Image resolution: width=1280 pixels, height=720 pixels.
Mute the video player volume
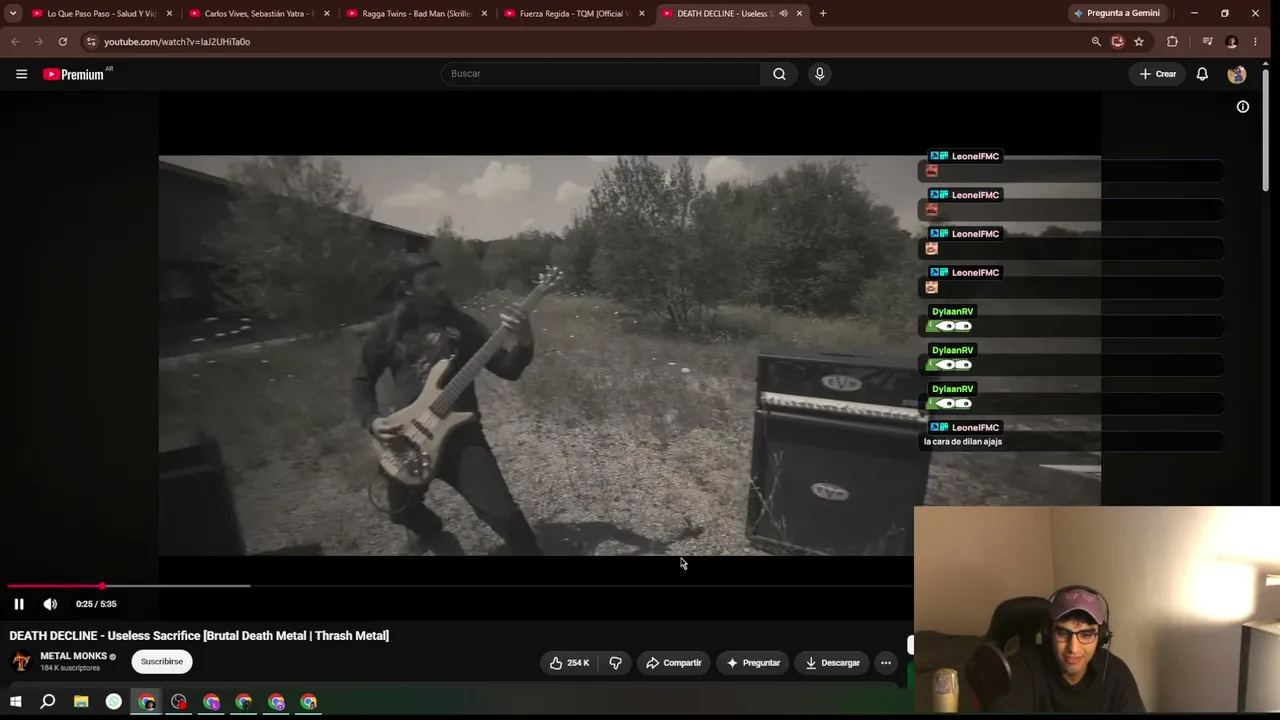pos(50,604)
